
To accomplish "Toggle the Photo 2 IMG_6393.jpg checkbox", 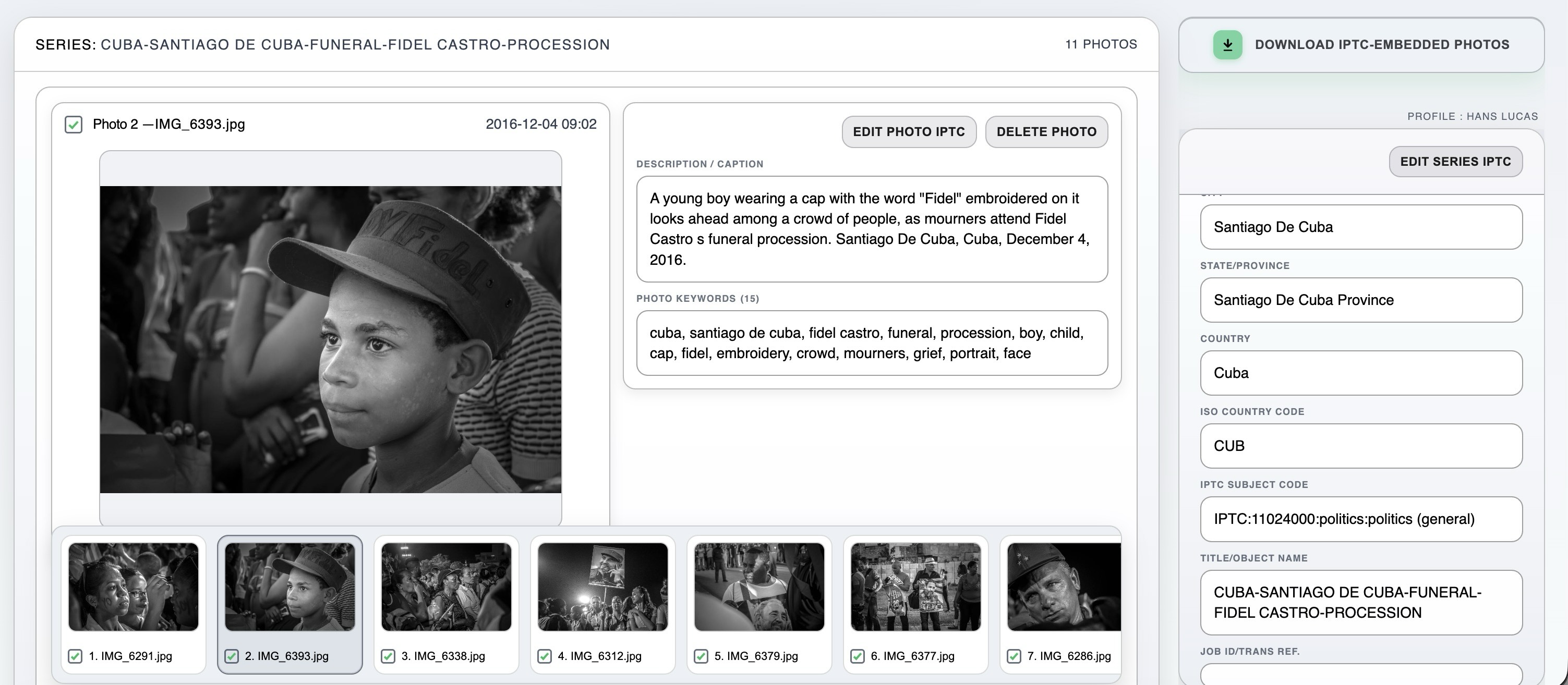I will point(74,125).
